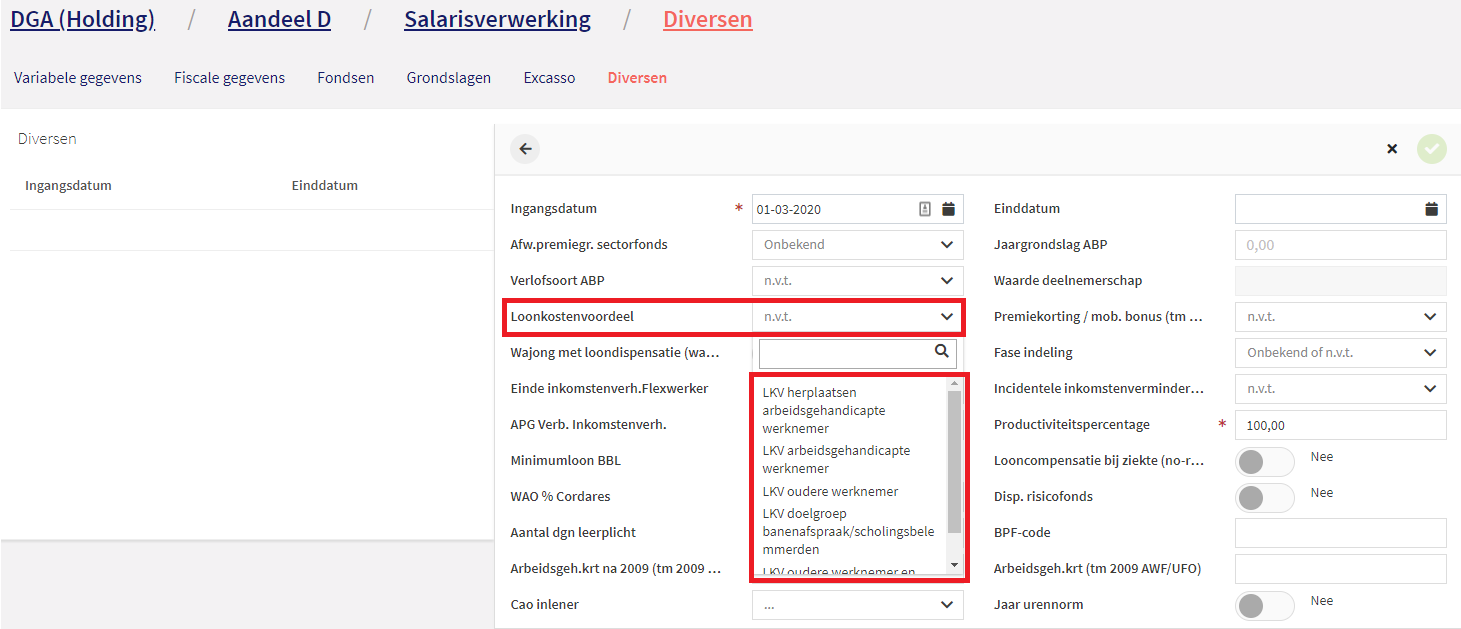Open calendar picker for Ingangsdatum

click(x=948, y=209)
